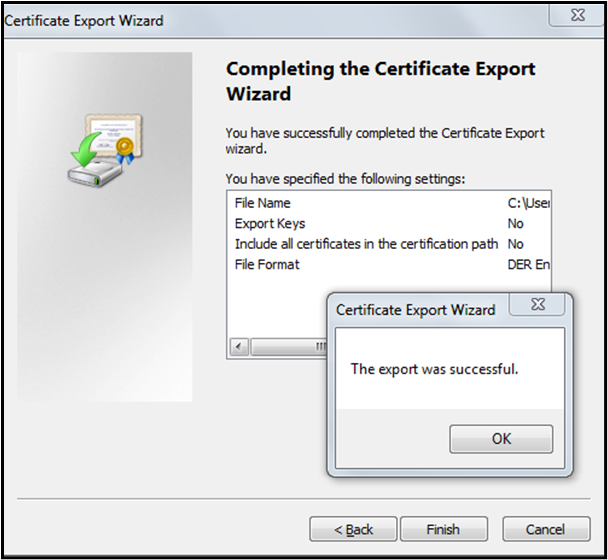Click OK in the export success dialog
The width and height of the screenshot is (608, 560).
point(501,439)
